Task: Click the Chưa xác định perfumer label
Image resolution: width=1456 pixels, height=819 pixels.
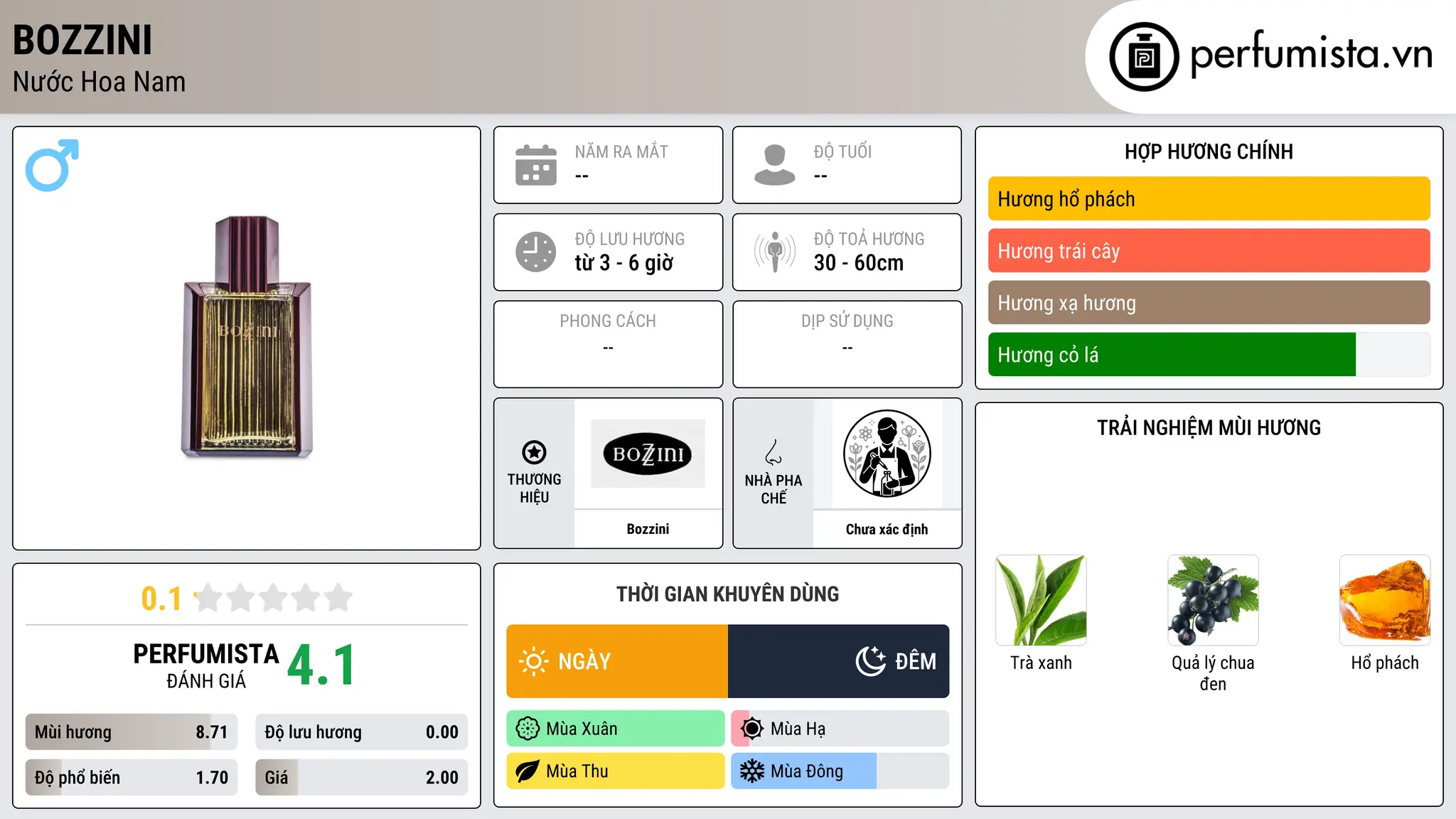Action: (x=887, y=529)
